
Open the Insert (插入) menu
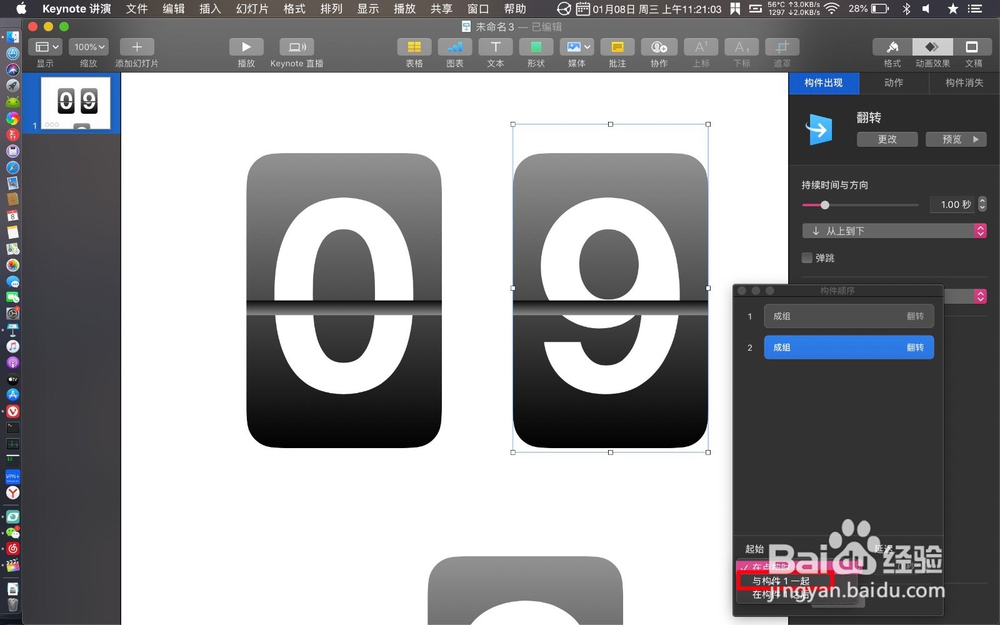click(x=209, y=9)
